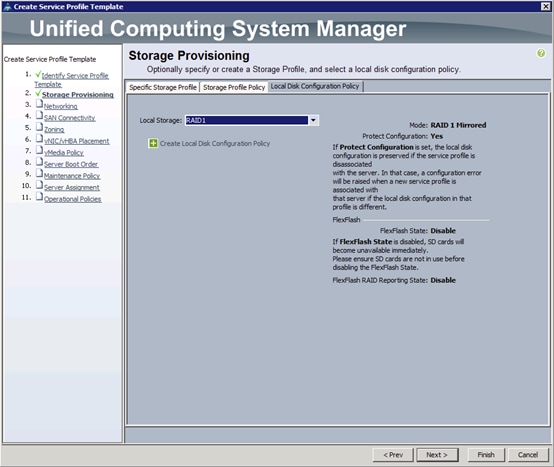554x467 pixels.
Task: Click the 'Storage Provisioning' page heading
Action: tap(189, 55)
